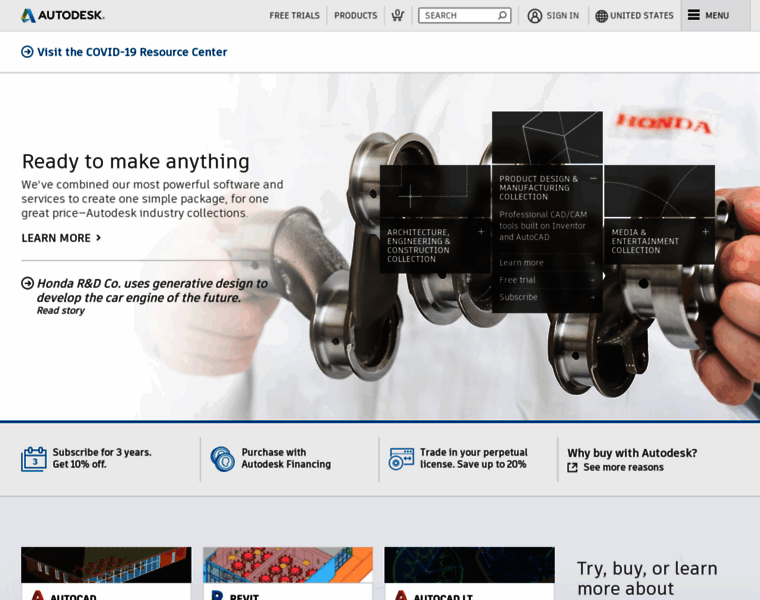Viewport: 760px width, 600px height.
Task: Click the See more reasons link
Action: point(623,467)
